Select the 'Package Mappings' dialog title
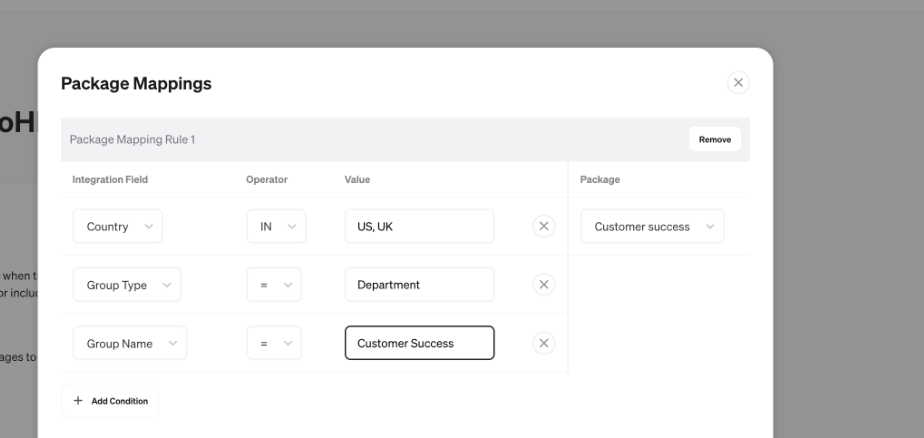The image size is (924, 438). point(136,83)
